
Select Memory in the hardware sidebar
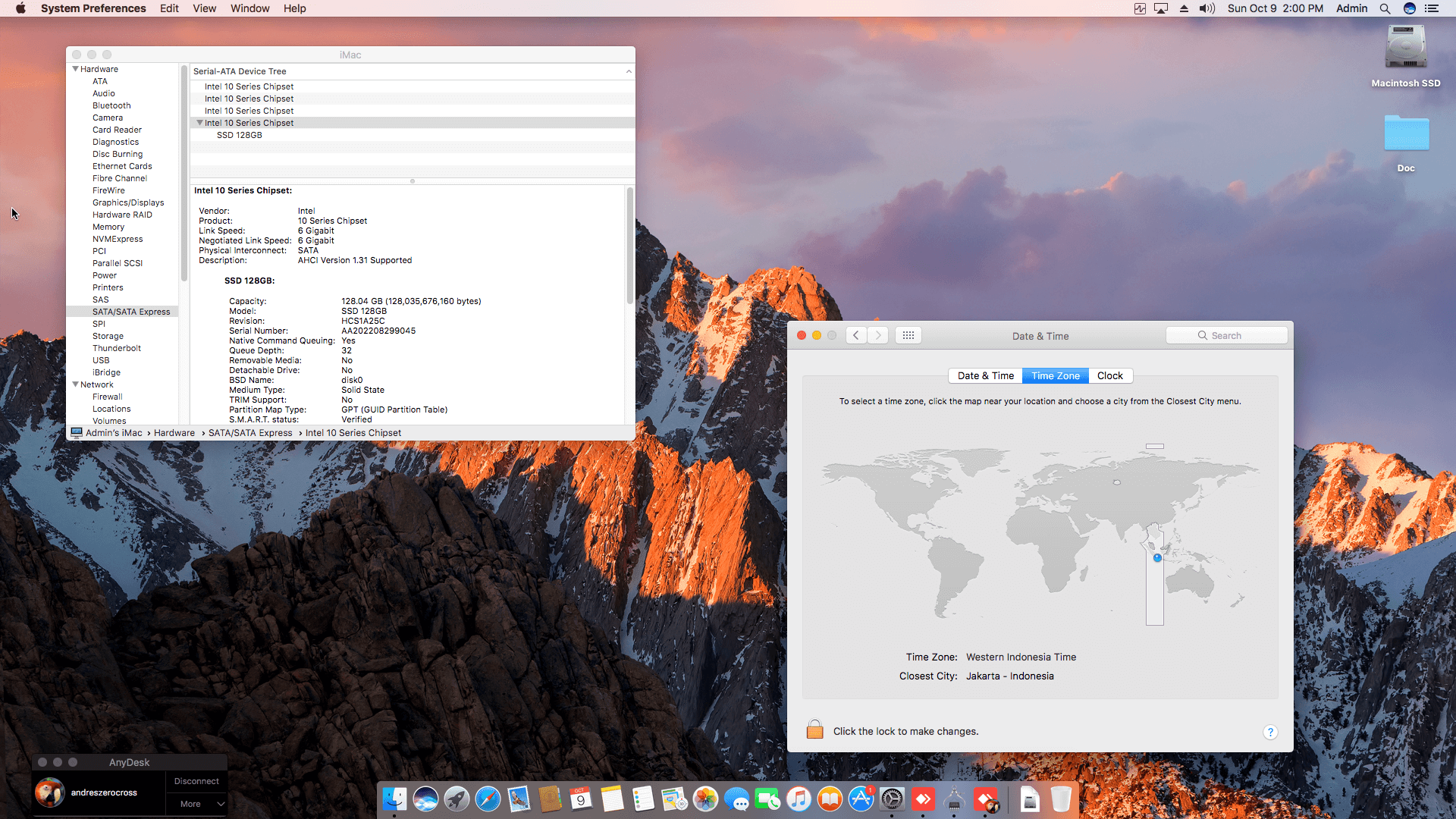[108, 227]
